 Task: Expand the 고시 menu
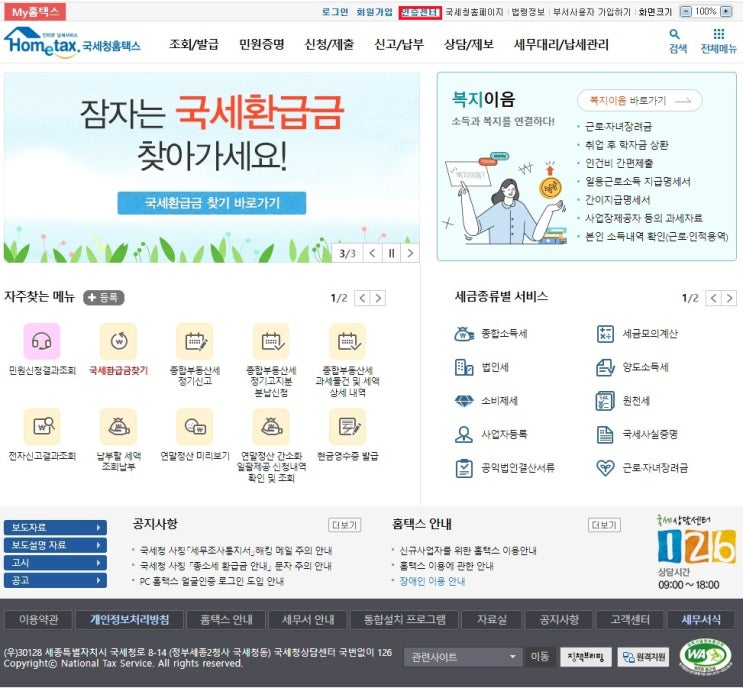click(x=55, y=562)
